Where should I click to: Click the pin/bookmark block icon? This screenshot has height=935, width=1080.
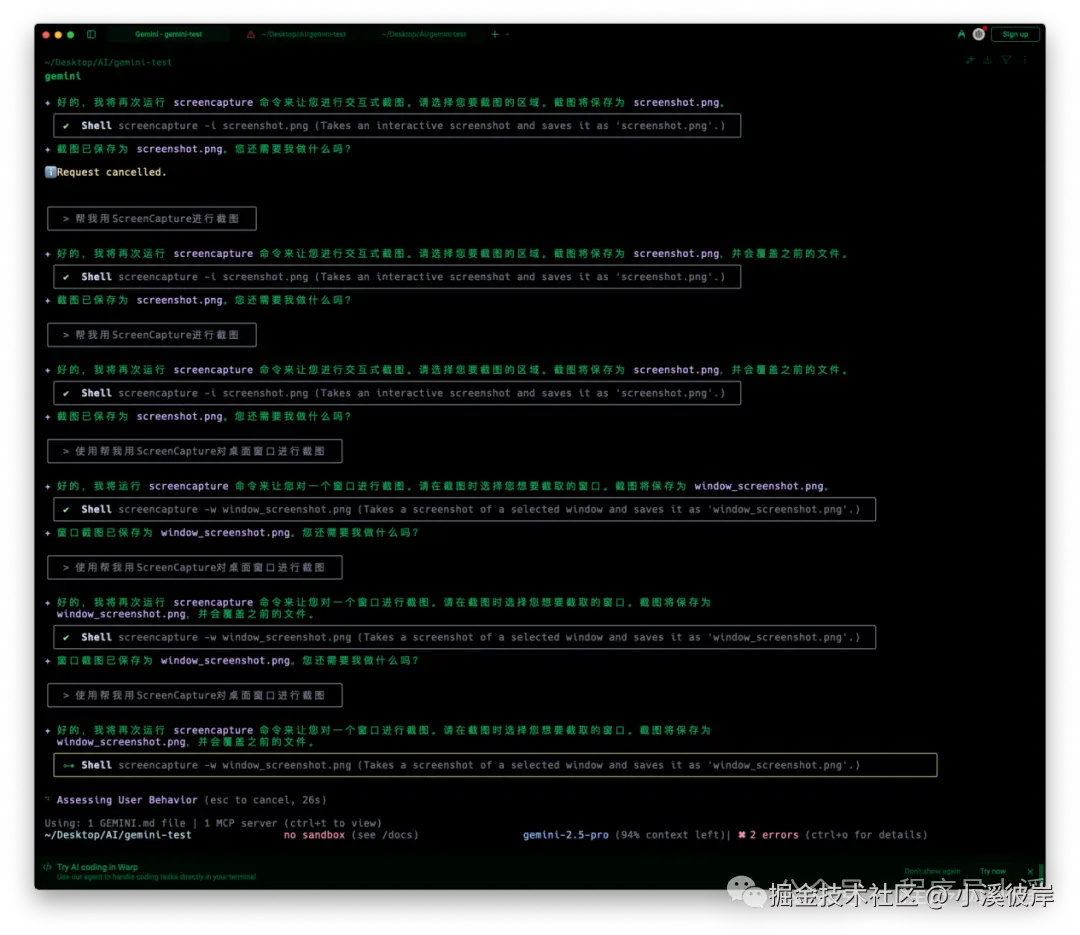coord(969,60)
